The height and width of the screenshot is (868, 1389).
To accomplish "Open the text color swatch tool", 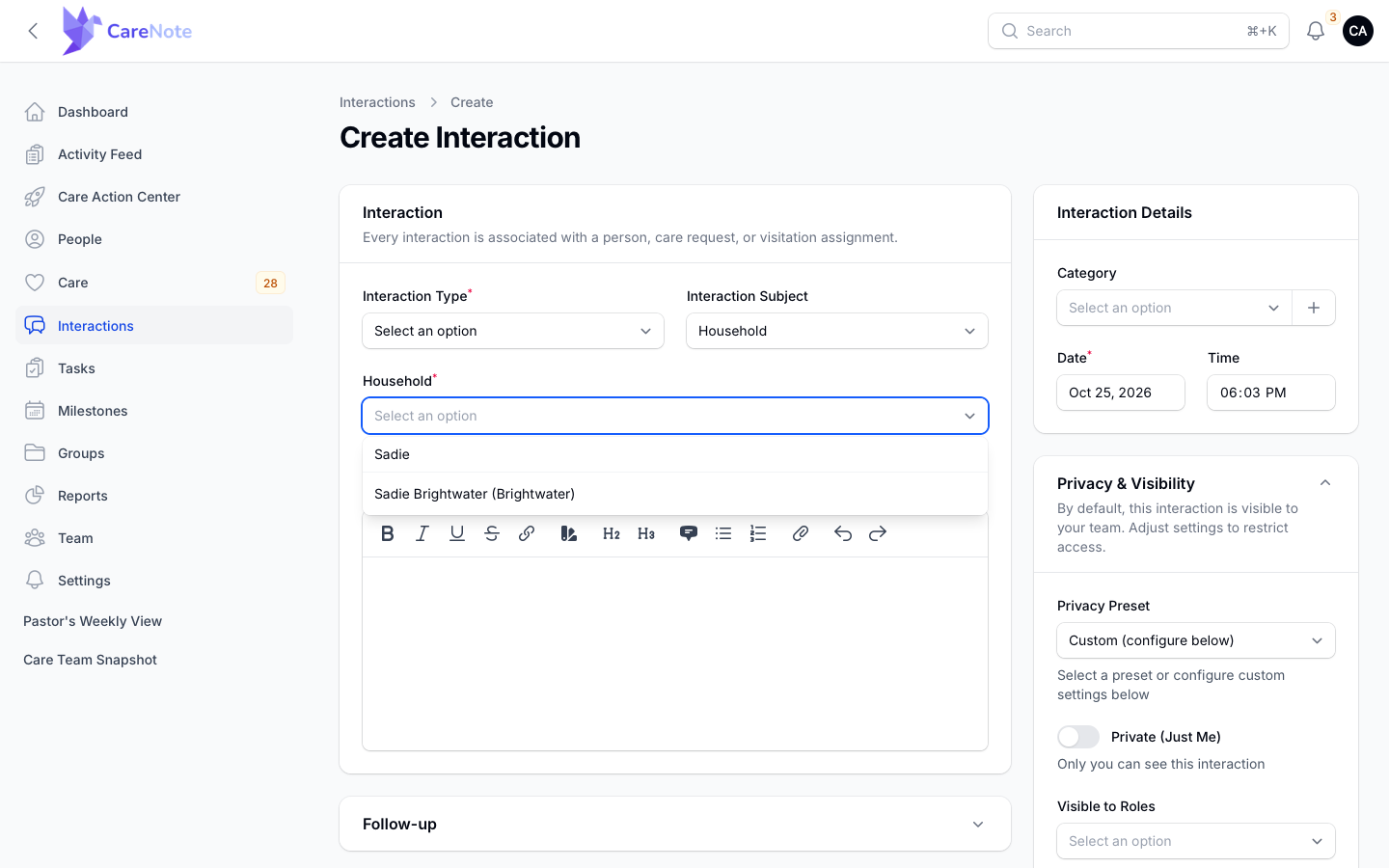I will click(569, 533).
